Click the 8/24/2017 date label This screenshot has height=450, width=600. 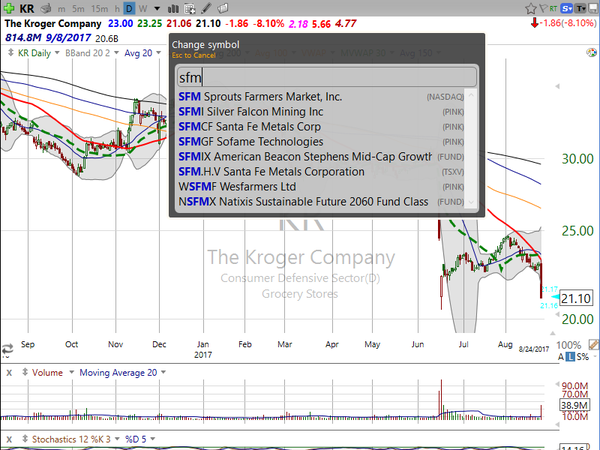pos(534,349)
